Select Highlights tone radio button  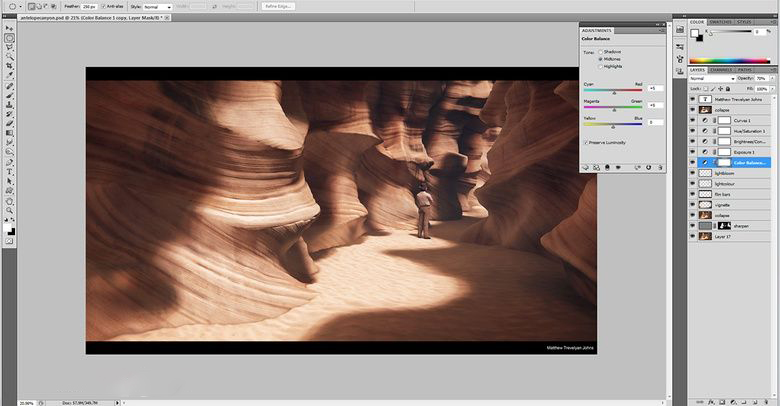pos(600,66)
